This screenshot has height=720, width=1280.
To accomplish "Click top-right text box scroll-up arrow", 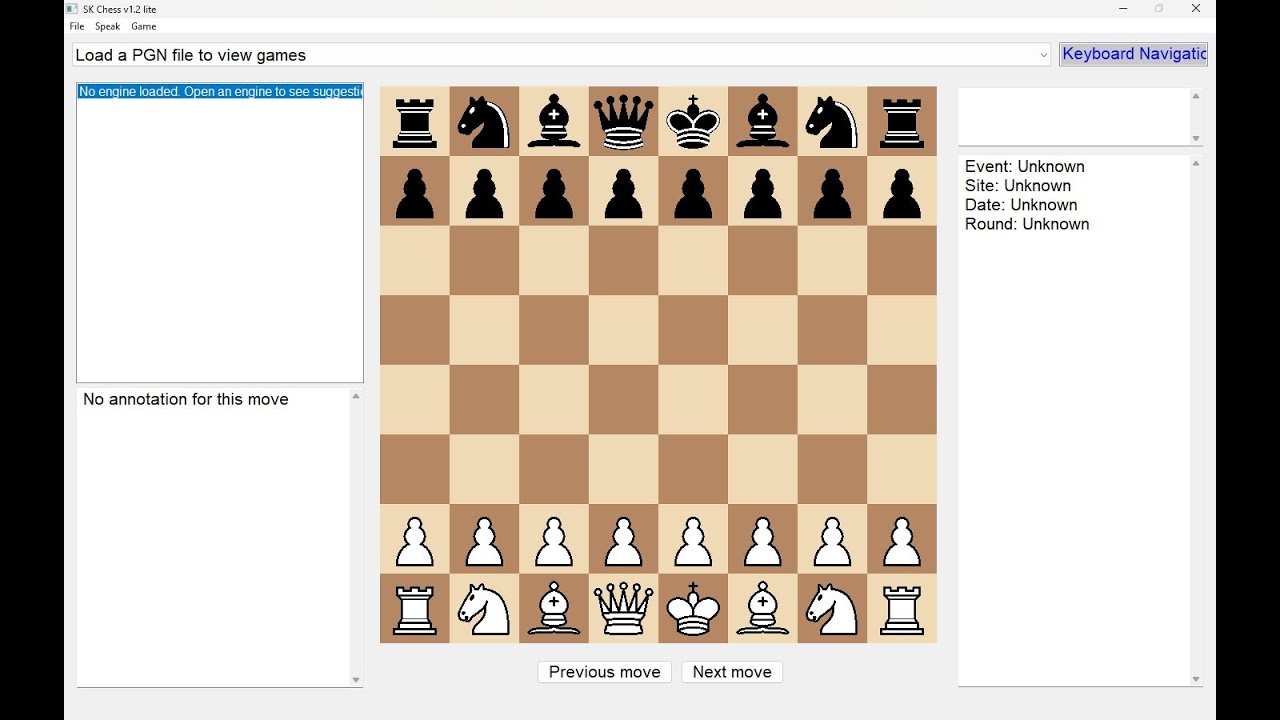I will [x=1196, y=96].
